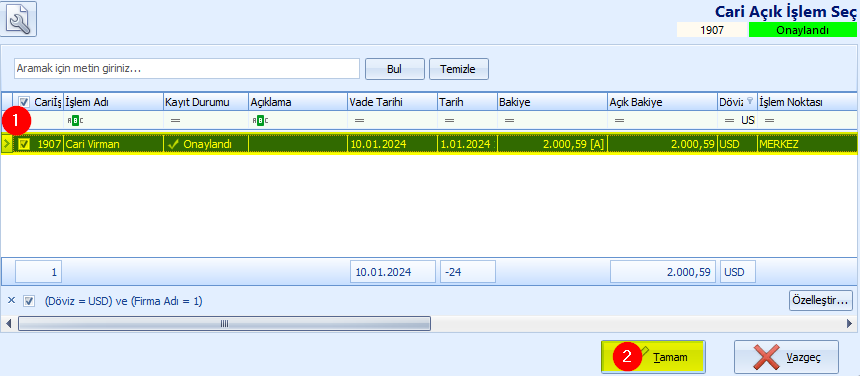860x376 pixels.
Task: Click equals operator under Açık Bakiye
Action: point(620,120)
